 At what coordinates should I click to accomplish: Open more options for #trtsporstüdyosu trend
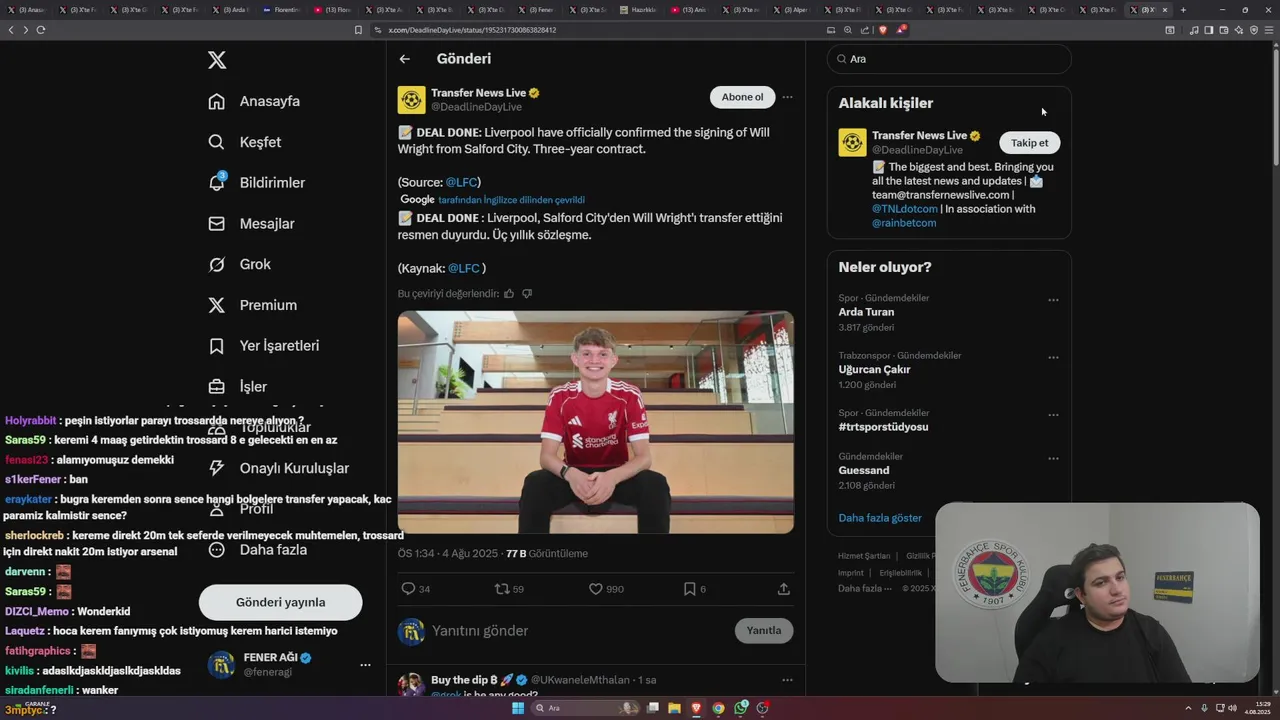point(1053,415)
